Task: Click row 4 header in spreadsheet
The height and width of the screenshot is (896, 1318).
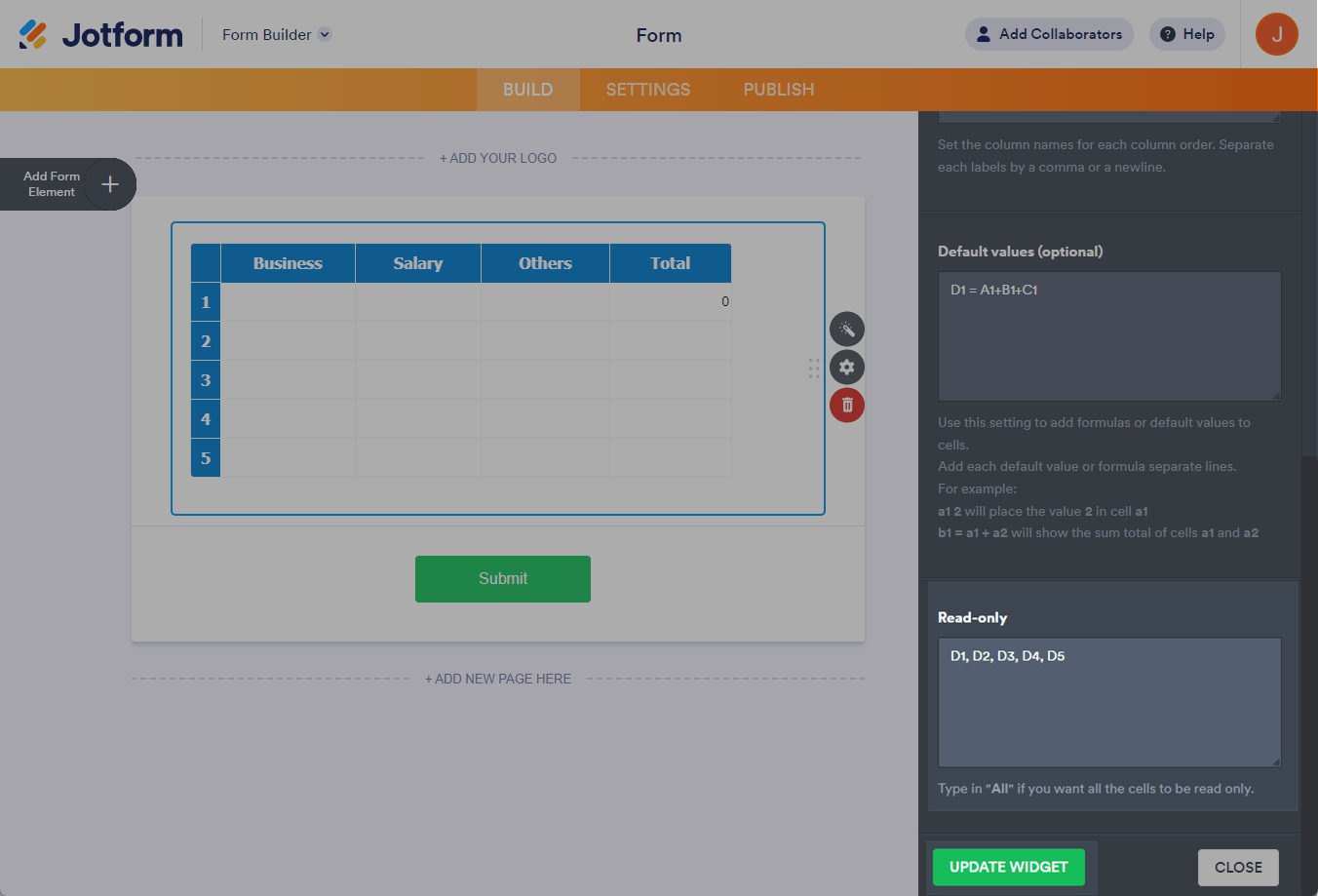Action: tap(206, 419)
